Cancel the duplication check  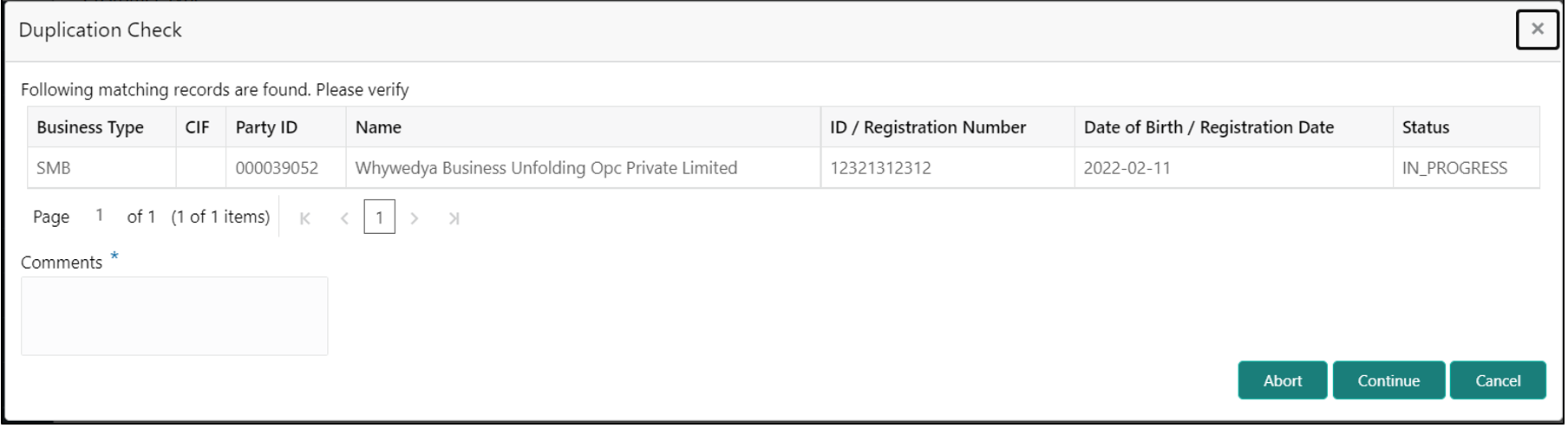click(1497, 380)
